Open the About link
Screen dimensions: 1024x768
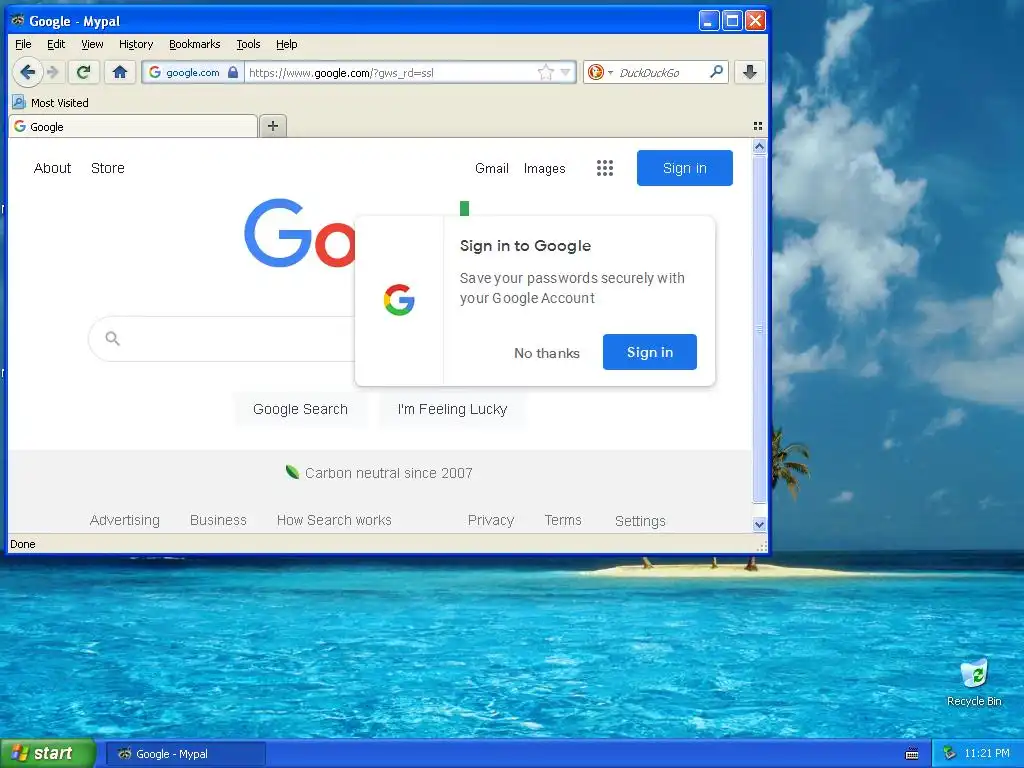[x=52, y=168]
